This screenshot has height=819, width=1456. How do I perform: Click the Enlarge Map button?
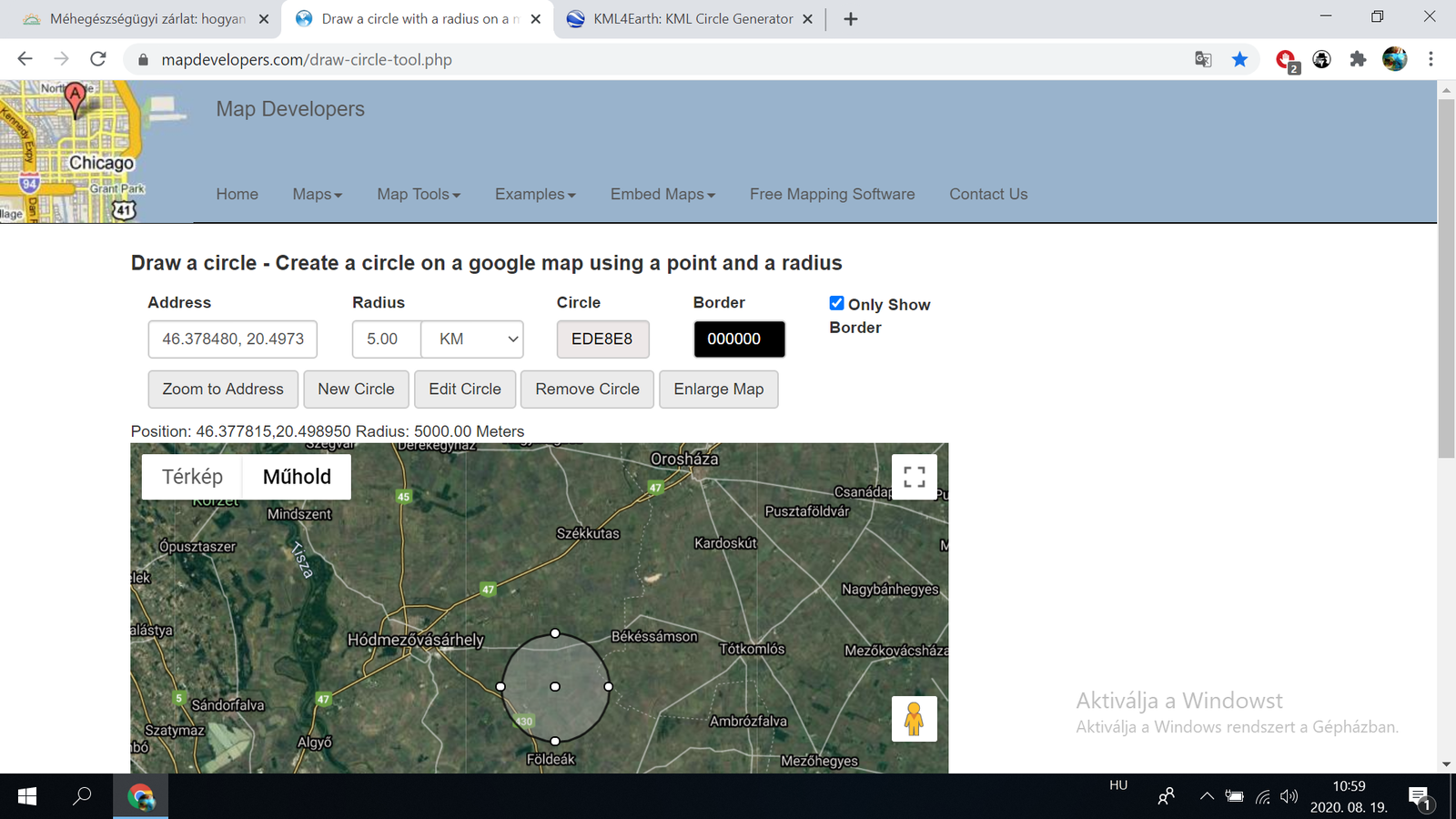[719, 389]
